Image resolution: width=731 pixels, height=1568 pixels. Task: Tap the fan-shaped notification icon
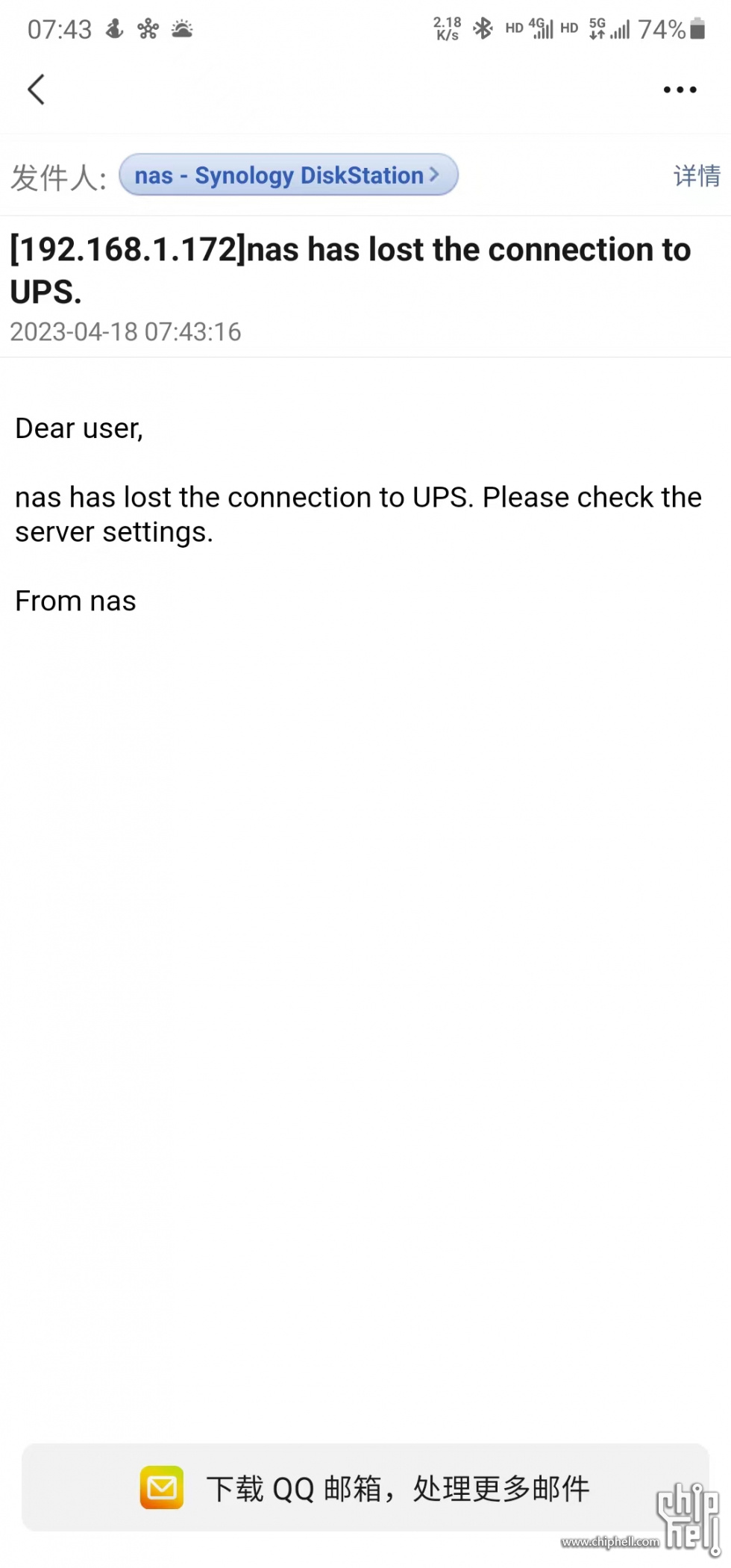pyautogui.click(x=148, y=29)
